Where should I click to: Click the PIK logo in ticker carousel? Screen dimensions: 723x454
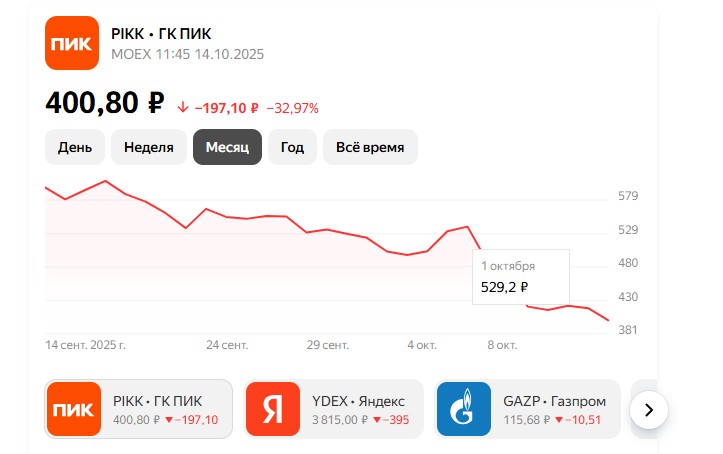(74, 409)
